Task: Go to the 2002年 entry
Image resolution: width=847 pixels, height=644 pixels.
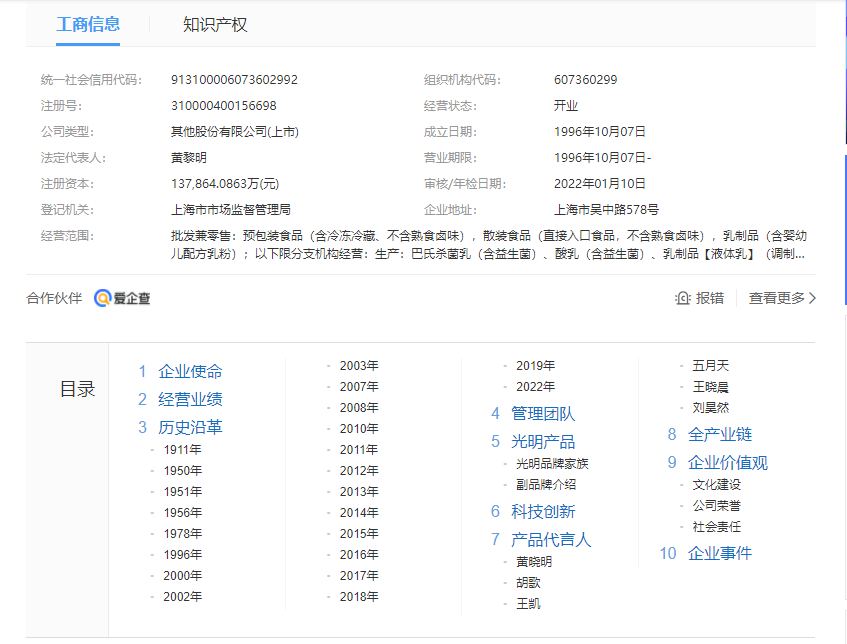Action: coord(183,597)
